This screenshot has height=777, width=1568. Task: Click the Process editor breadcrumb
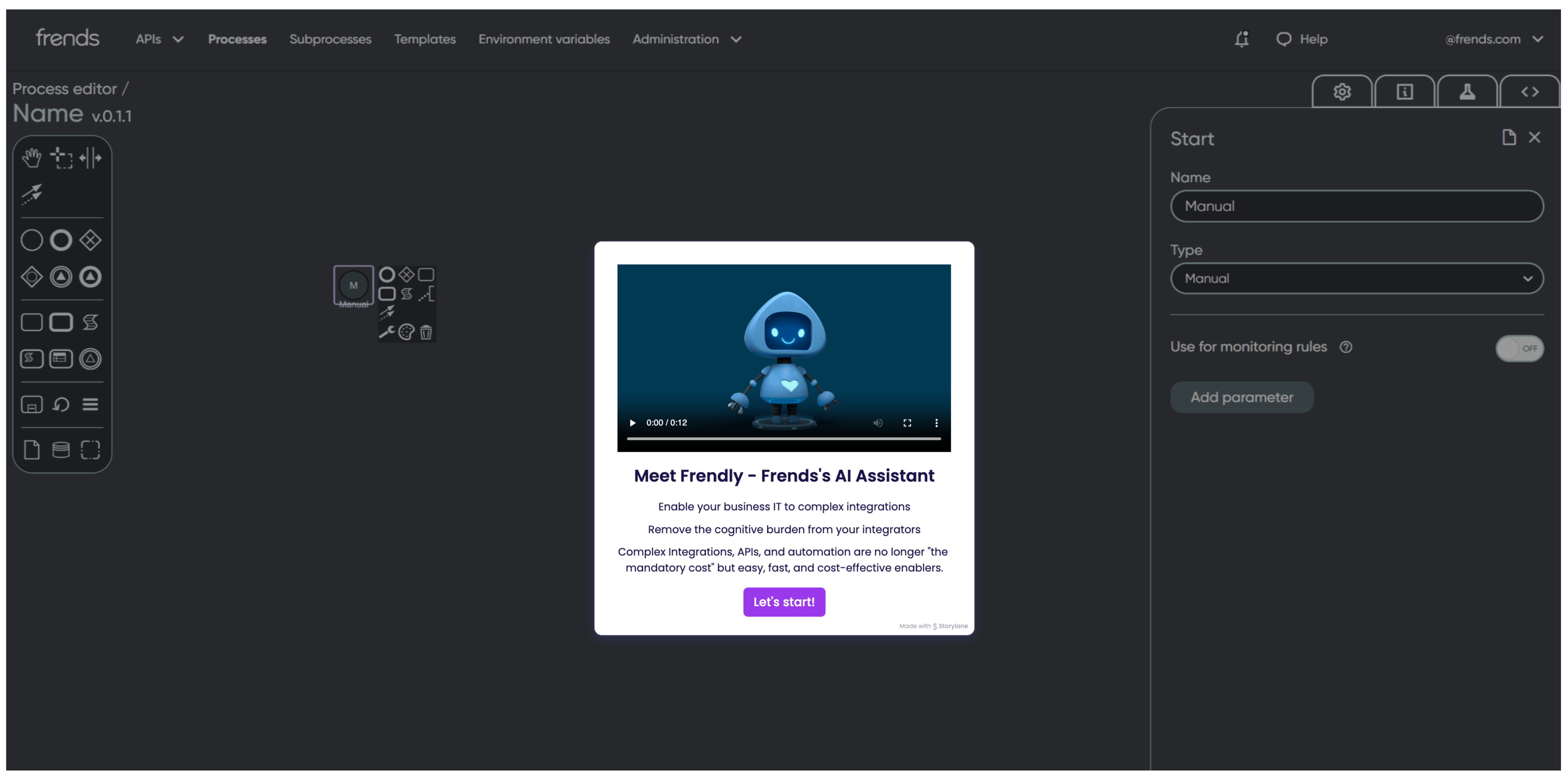click(64, 89)
